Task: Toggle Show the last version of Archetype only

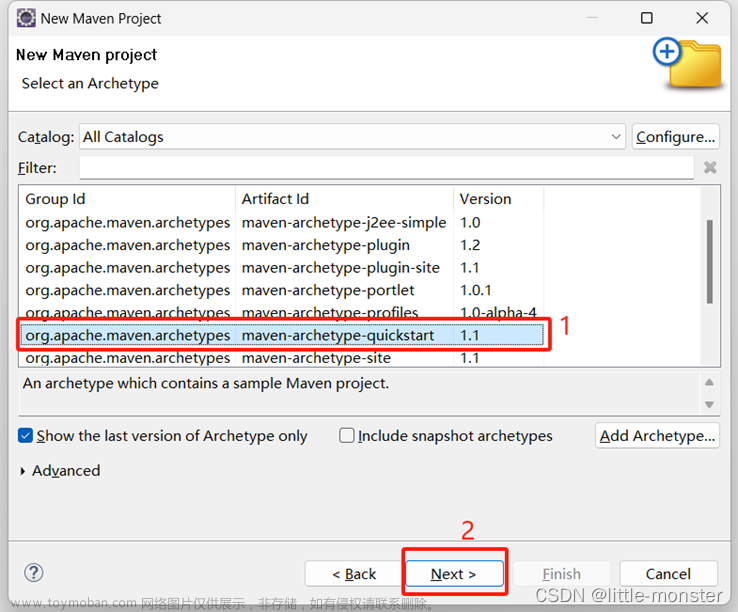Action: point(25,435)
